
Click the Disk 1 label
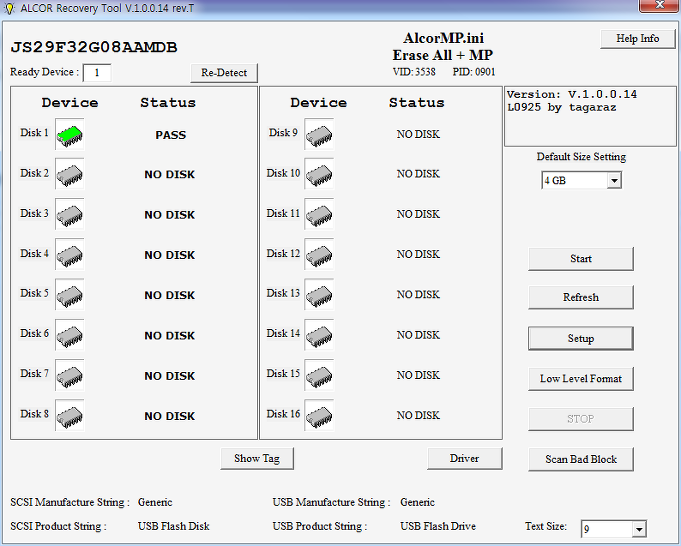point(34,132)
